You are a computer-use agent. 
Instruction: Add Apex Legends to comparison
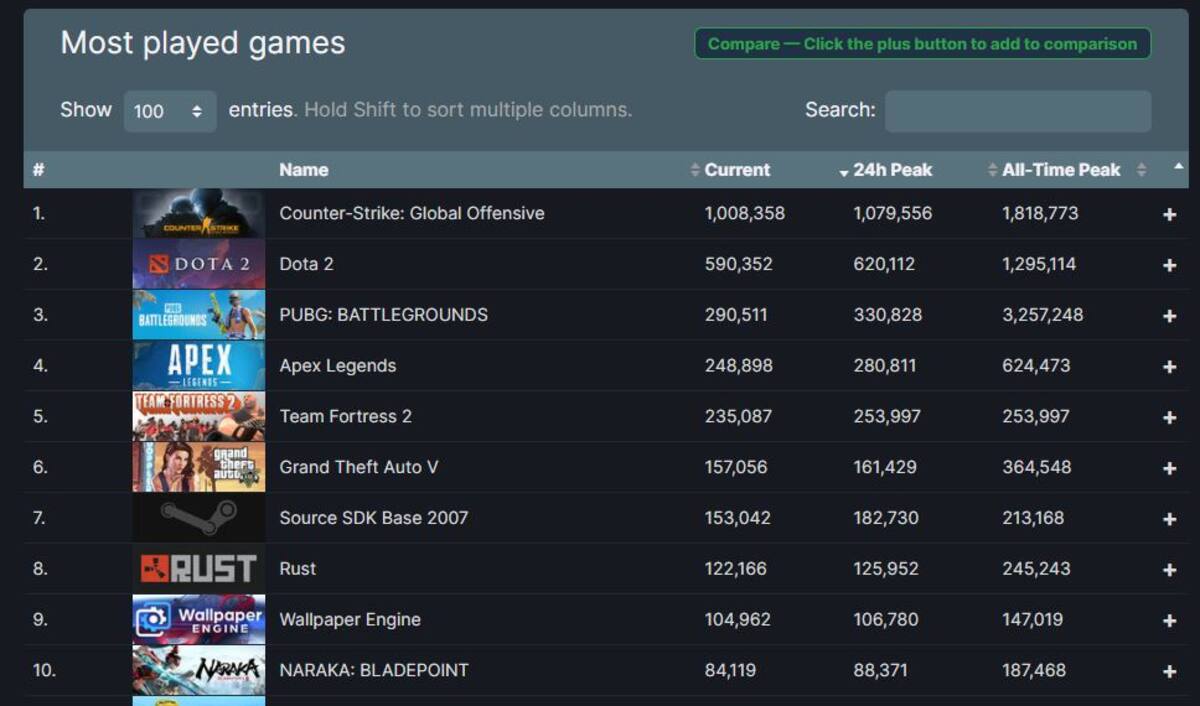click(x=1169, y=367)
